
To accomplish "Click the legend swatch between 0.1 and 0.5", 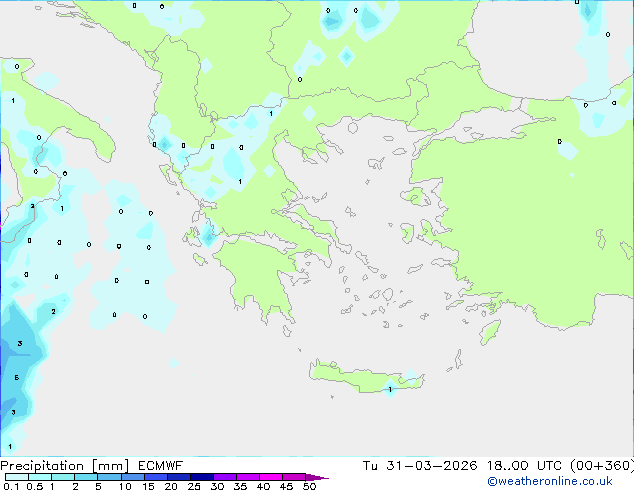I will pos(17,477).
